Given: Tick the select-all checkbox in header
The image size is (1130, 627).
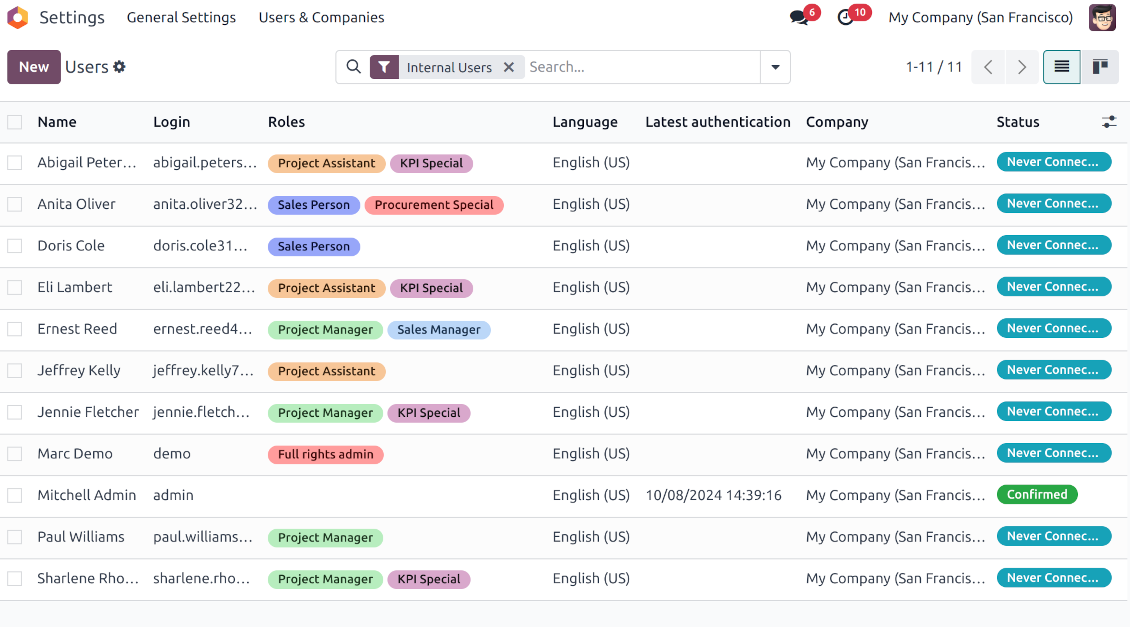Looking at the screenshot, I should coord(15,122).
